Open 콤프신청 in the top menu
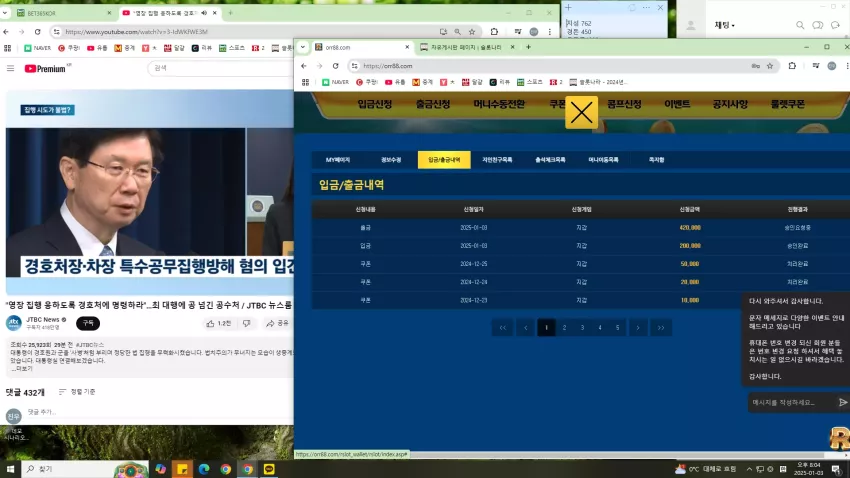 [x=624, y=104]
